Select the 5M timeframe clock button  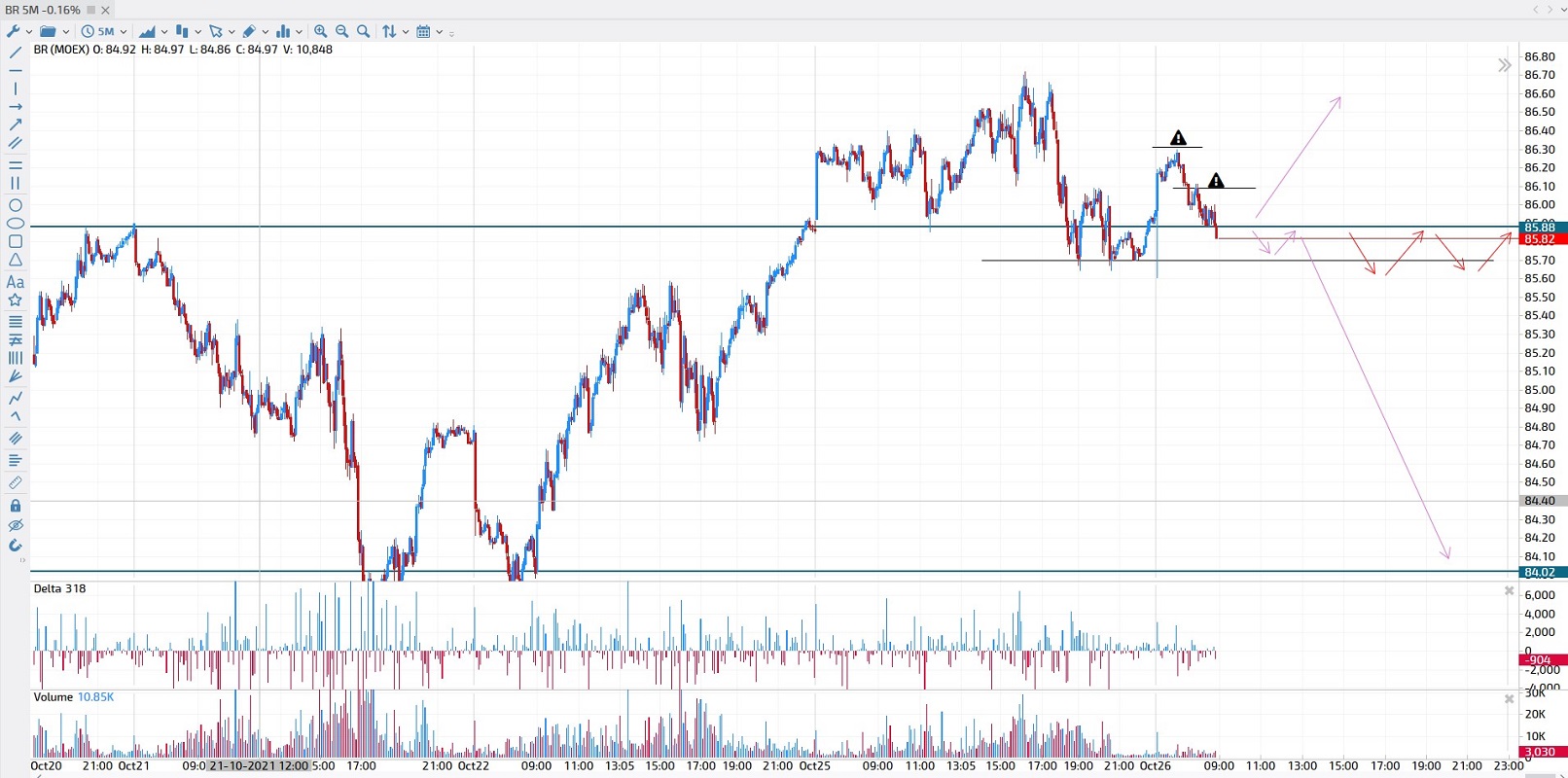(98, 31)
